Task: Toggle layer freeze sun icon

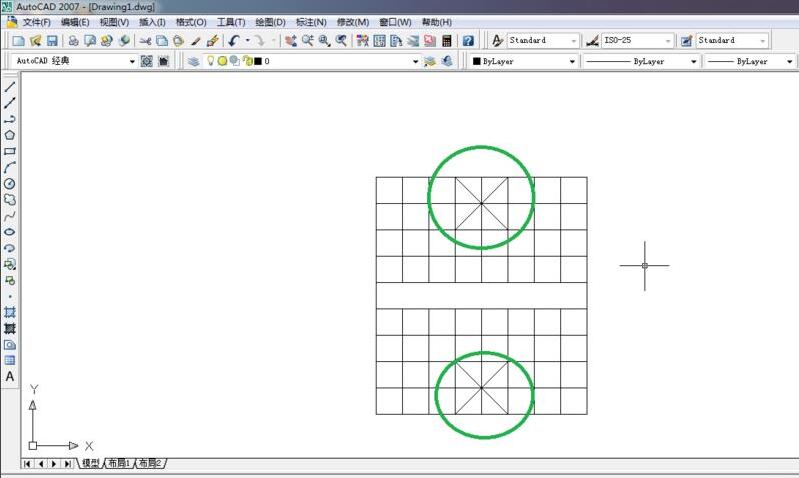Action: 222,61
